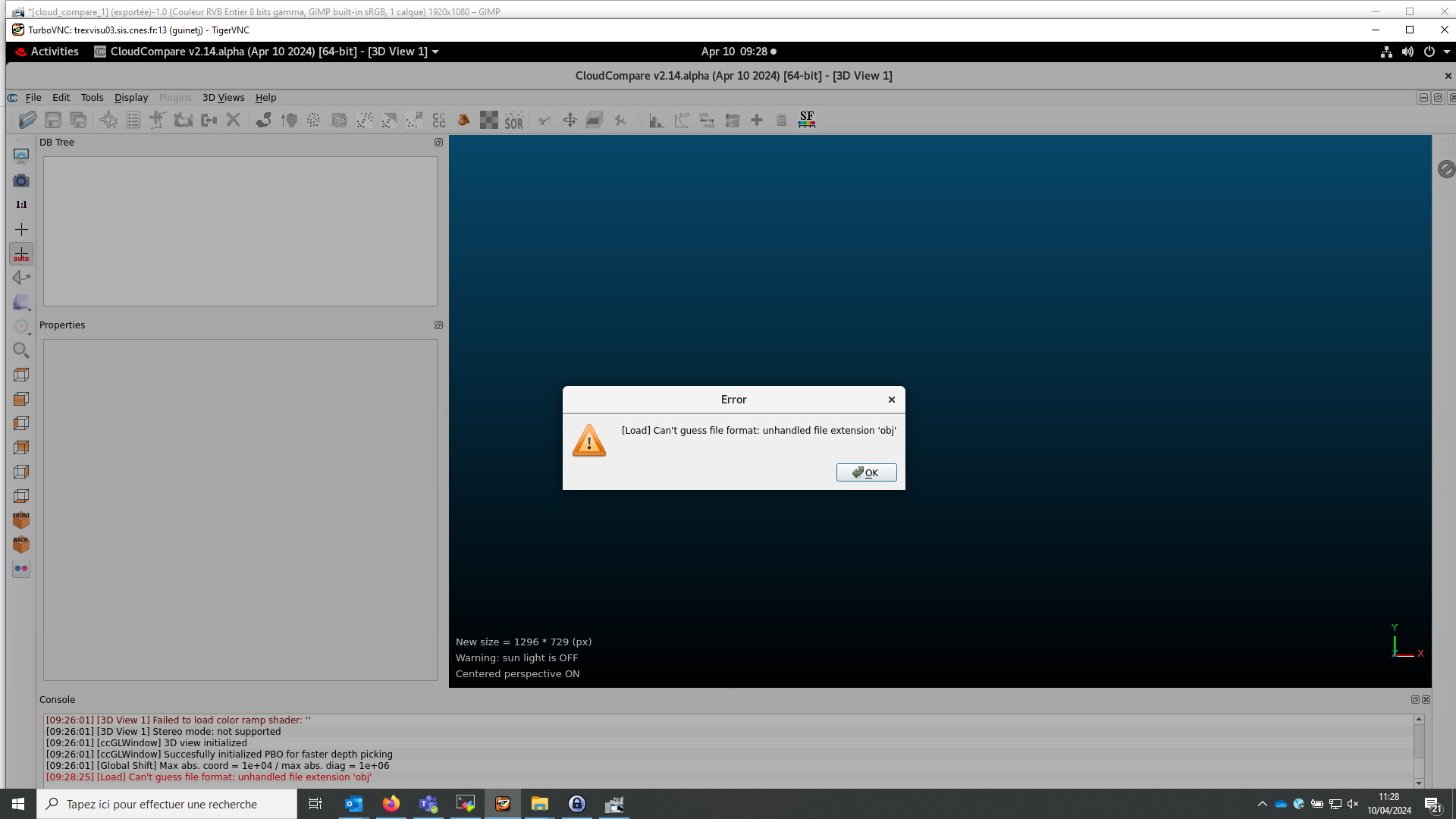1456x819 pixels.
Task: Open the Display menu
Action: [x=131, y=98]
